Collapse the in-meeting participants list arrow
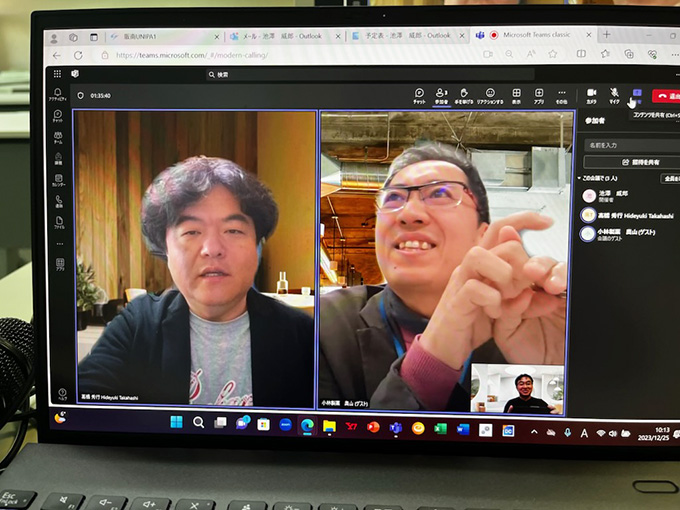The width and height of the screenshot is (680, 510). click(579, 178)
